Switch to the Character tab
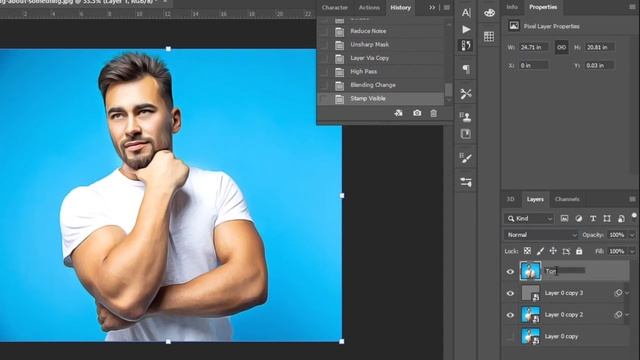This screenshot has height=360, width=640. click(x=335, y=7)
